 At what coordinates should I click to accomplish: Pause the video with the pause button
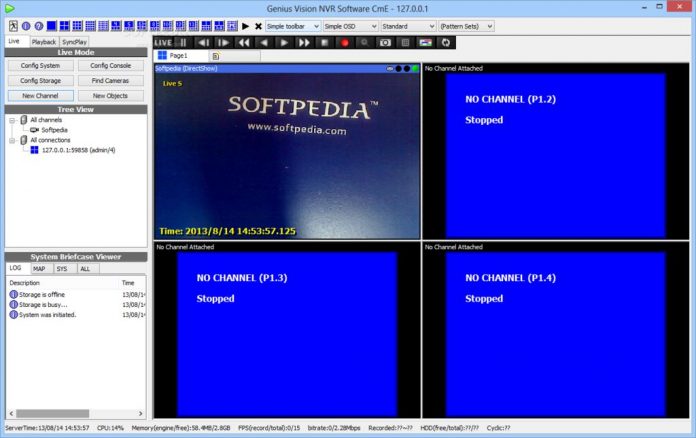pos(183,43)
